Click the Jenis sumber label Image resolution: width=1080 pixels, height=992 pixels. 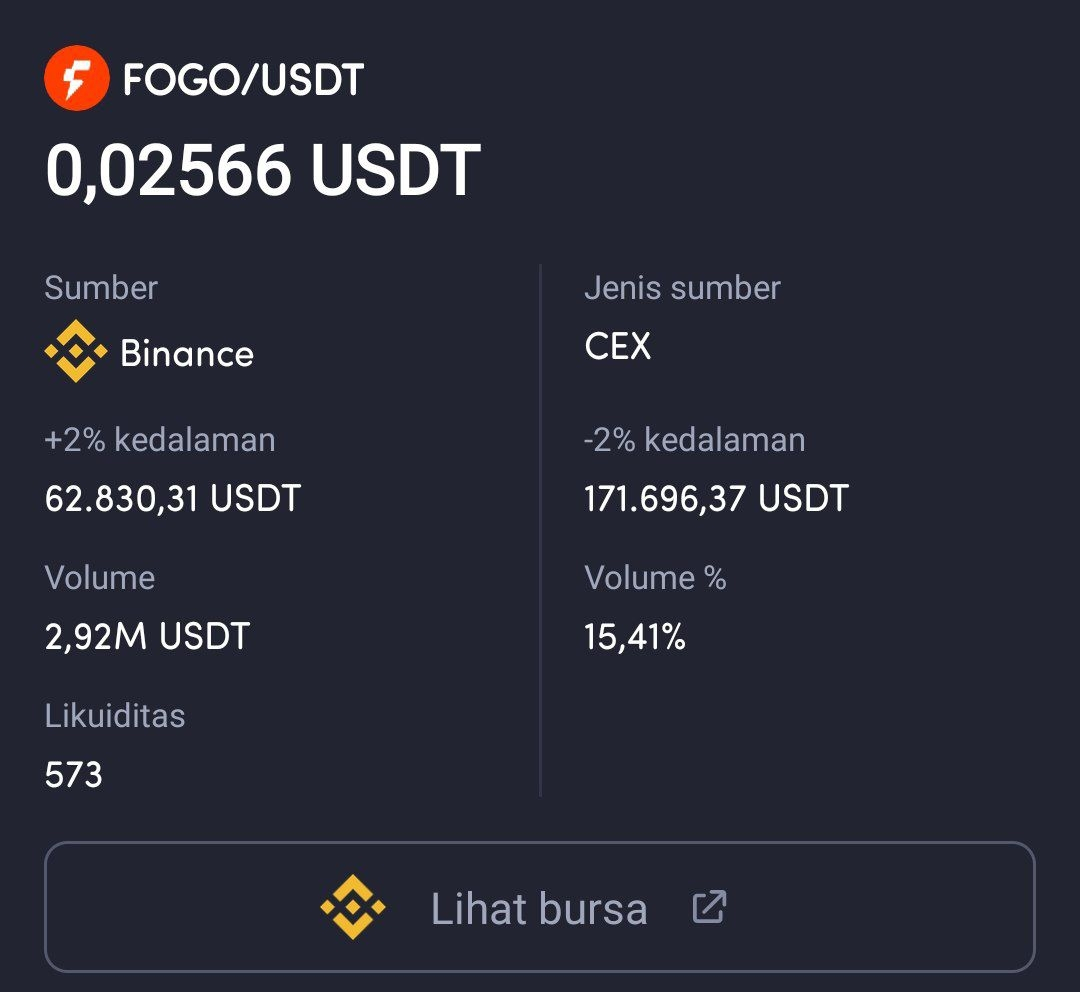682,288
